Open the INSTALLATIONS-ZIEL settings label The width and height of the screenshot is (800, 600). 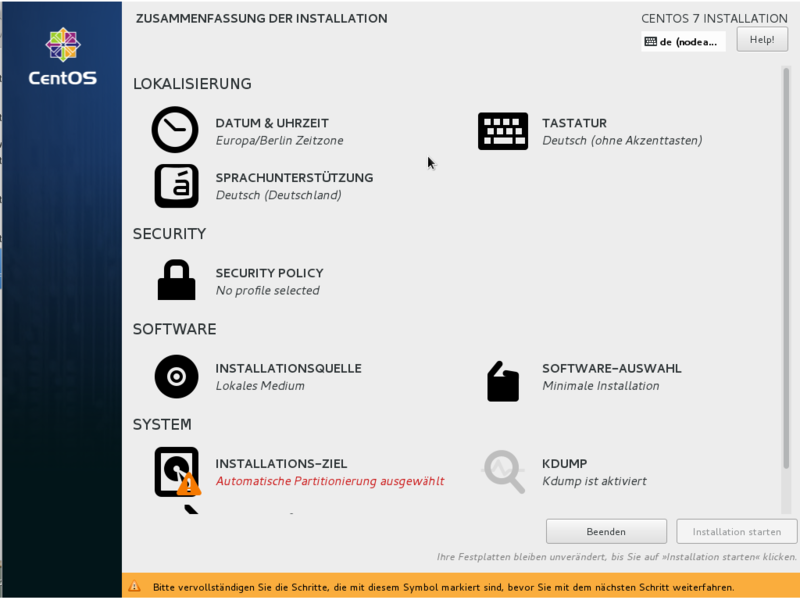click(281, 464)
